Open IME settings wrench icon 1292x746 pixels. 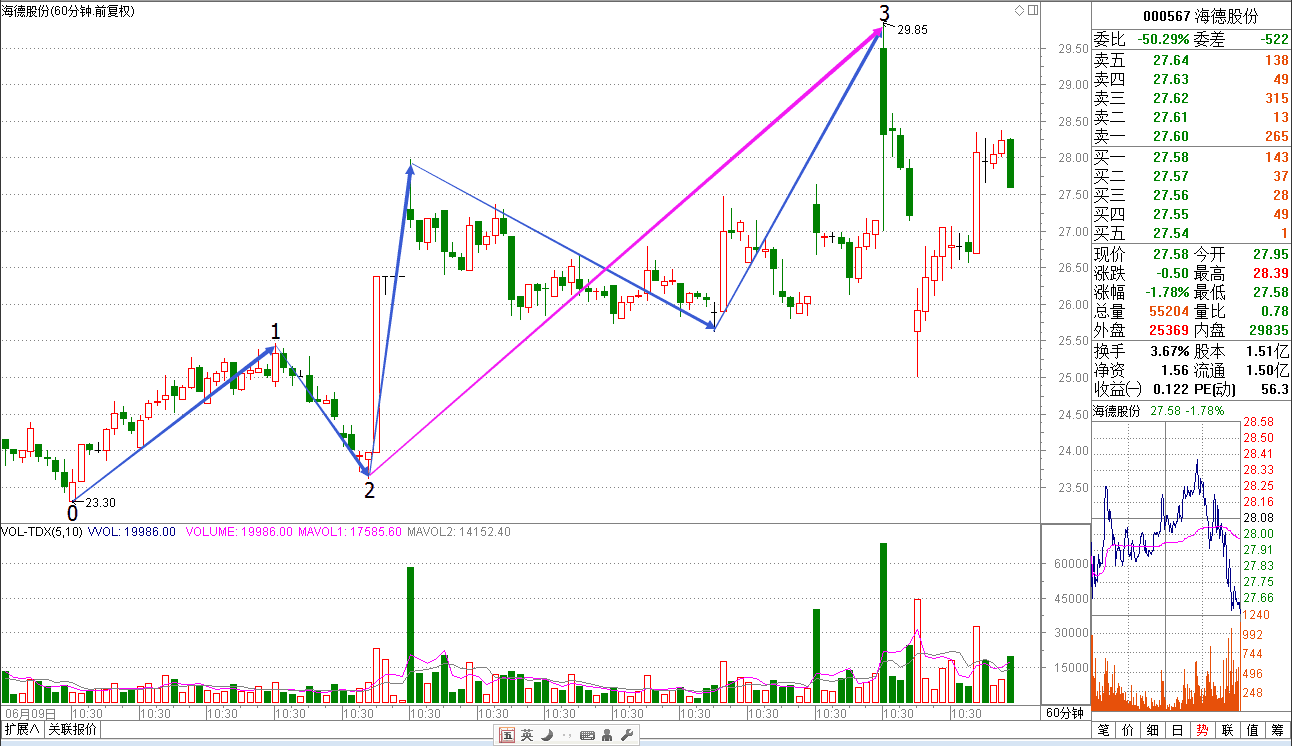coord(628,736)
